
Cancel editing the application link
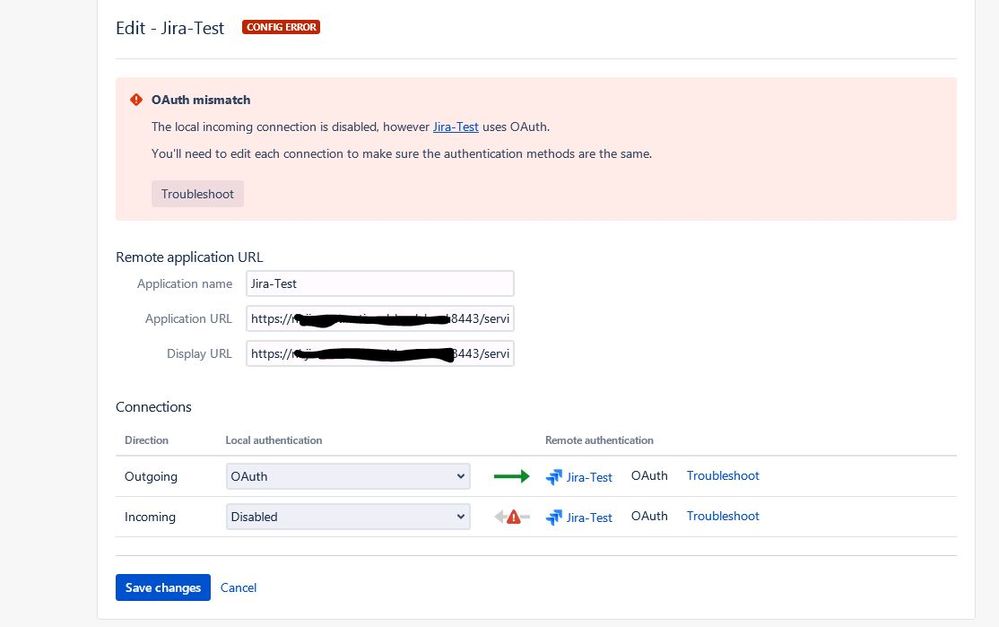(238, 587)
